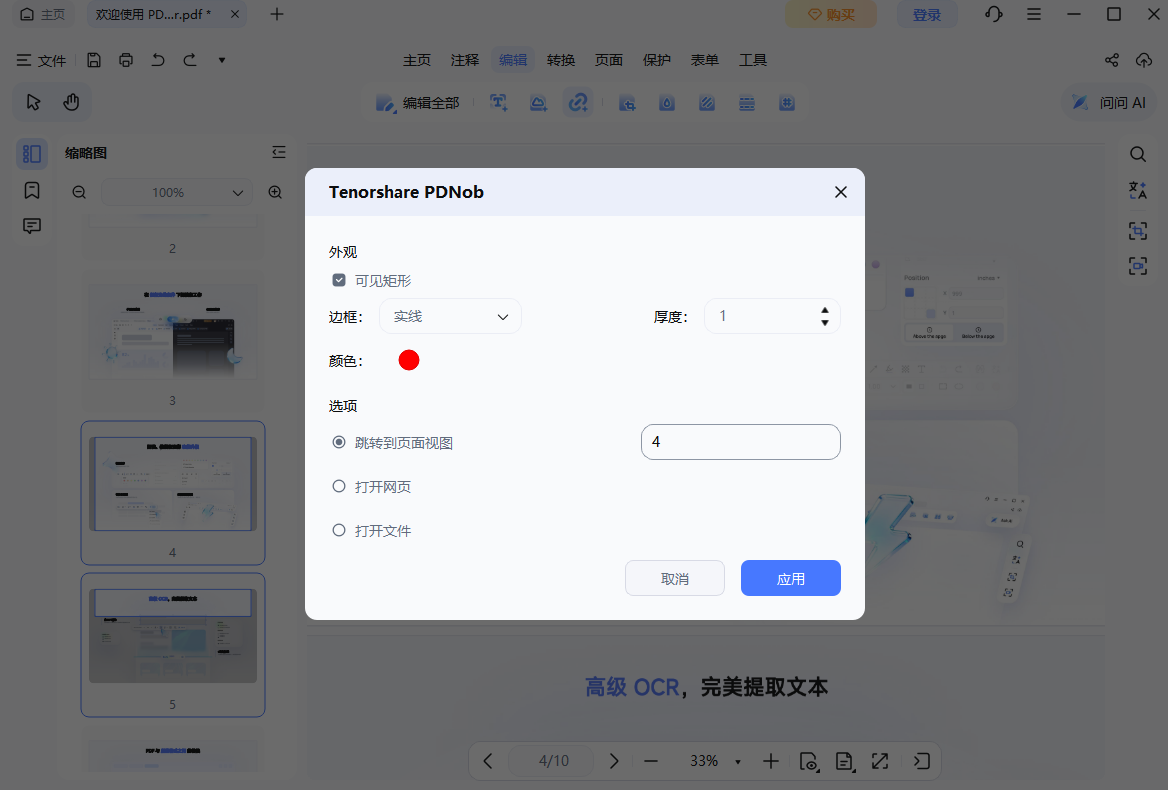Image resolution: width=1168 pixels, height=790 pixels.
Task: Select the 打开文件 radio option
Action: [x=339, y=530]
